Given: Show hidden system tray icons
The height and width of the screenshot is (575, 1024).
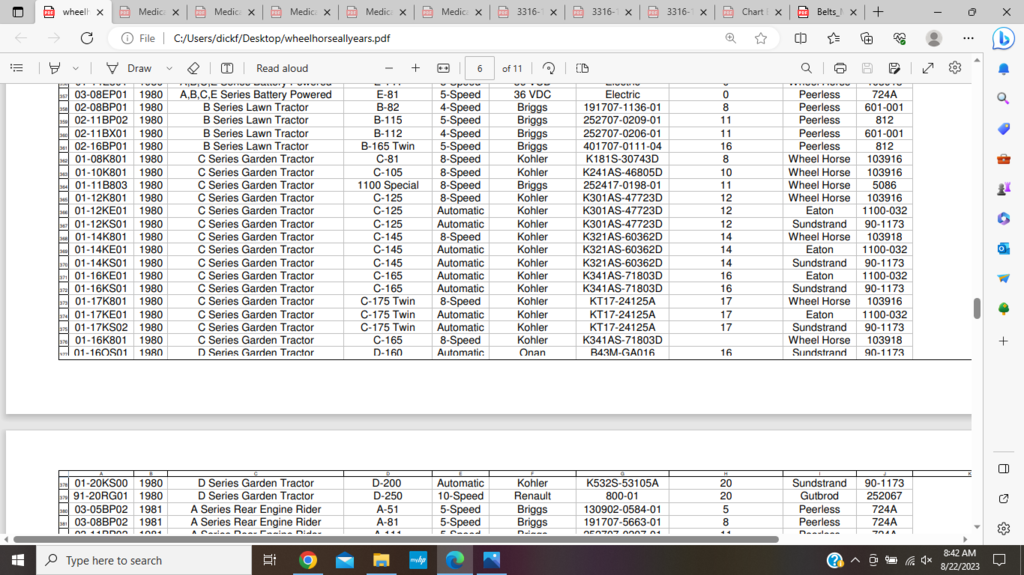Looking at the screenshot, I should pyautogui.click(x=847, y=560).
